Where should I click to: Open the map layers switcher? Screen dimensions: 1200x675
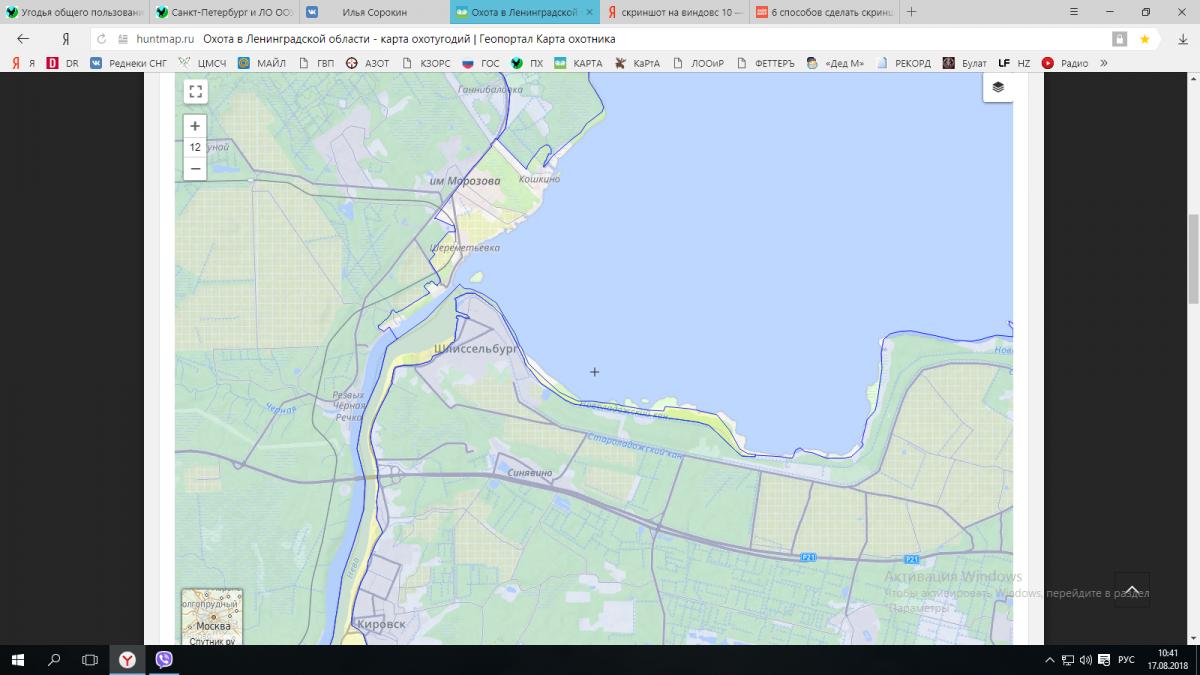point(997,87)
